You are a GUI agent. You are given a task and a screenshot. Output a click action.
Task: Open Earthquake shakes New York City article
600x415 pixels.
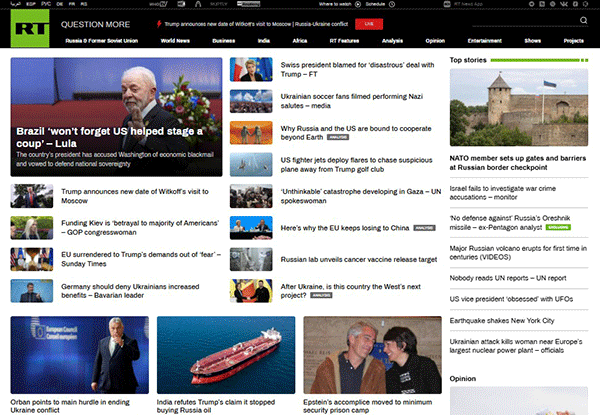click(502, 321)
